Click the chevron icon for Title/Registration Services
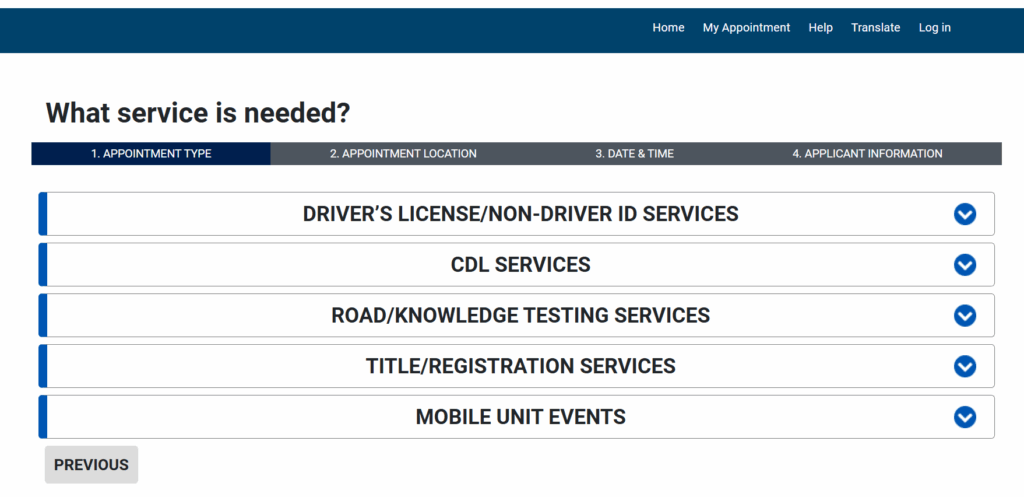Screen dimensions: 1024x497 [964, 366]
